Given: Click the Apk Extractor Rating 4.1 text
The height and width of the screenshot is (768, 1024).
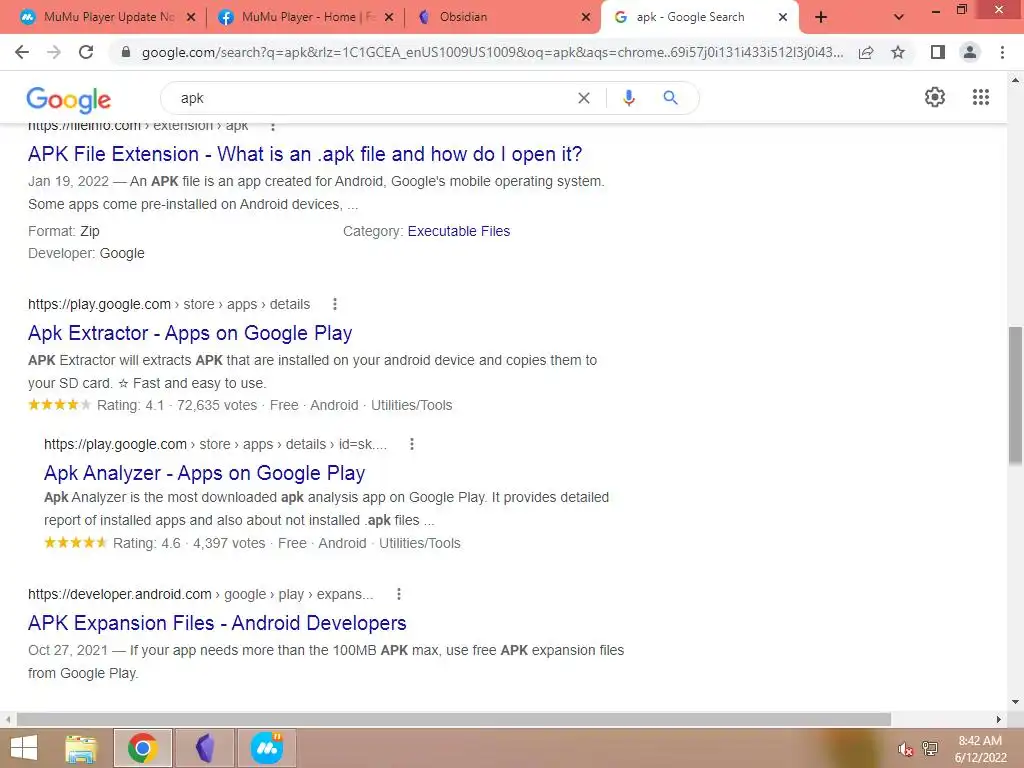Looking at the screenshot, I should [x=131, y=406].
